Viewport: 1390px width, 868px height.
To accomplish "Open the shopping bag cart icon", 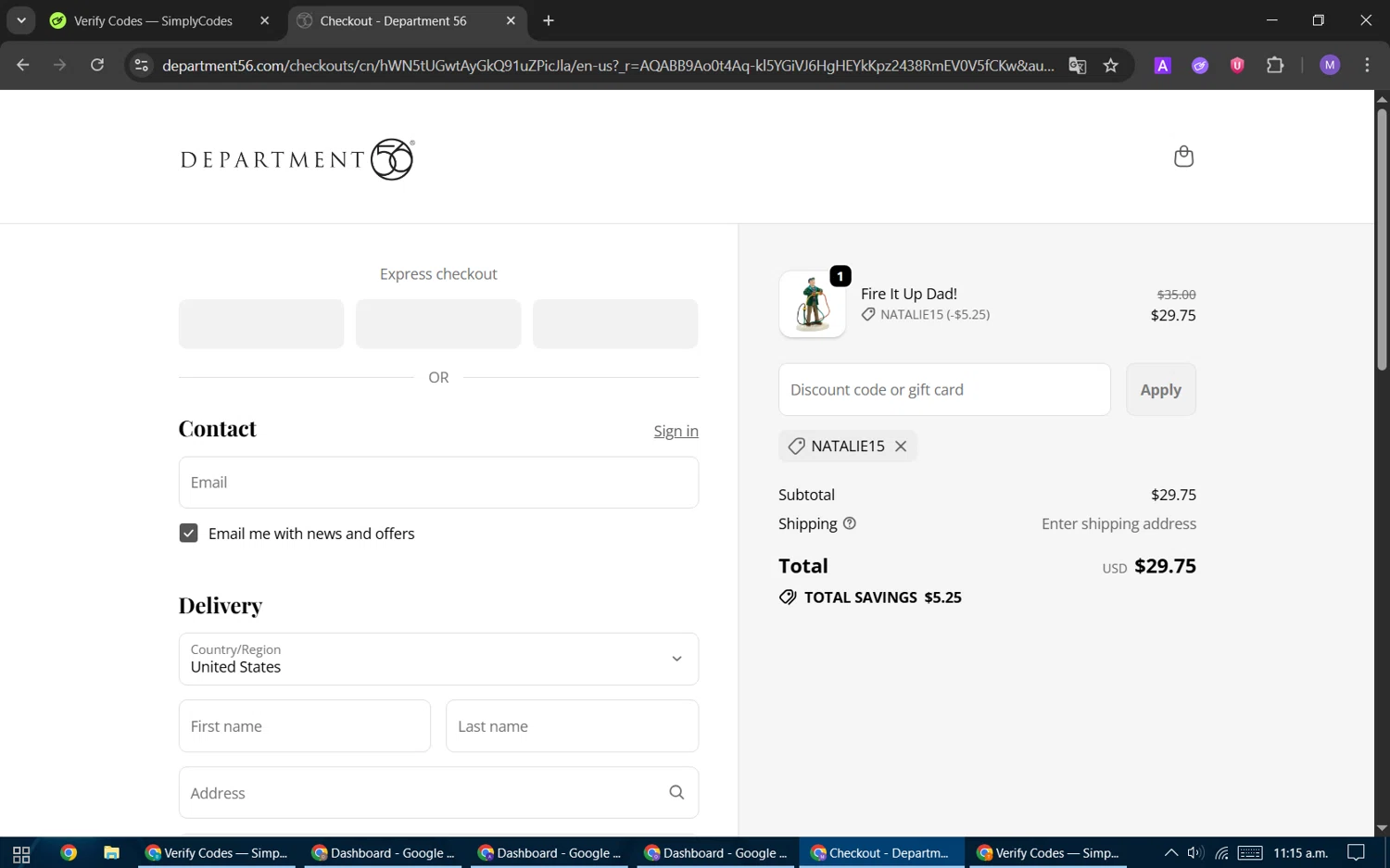I will coord(1183,157).
